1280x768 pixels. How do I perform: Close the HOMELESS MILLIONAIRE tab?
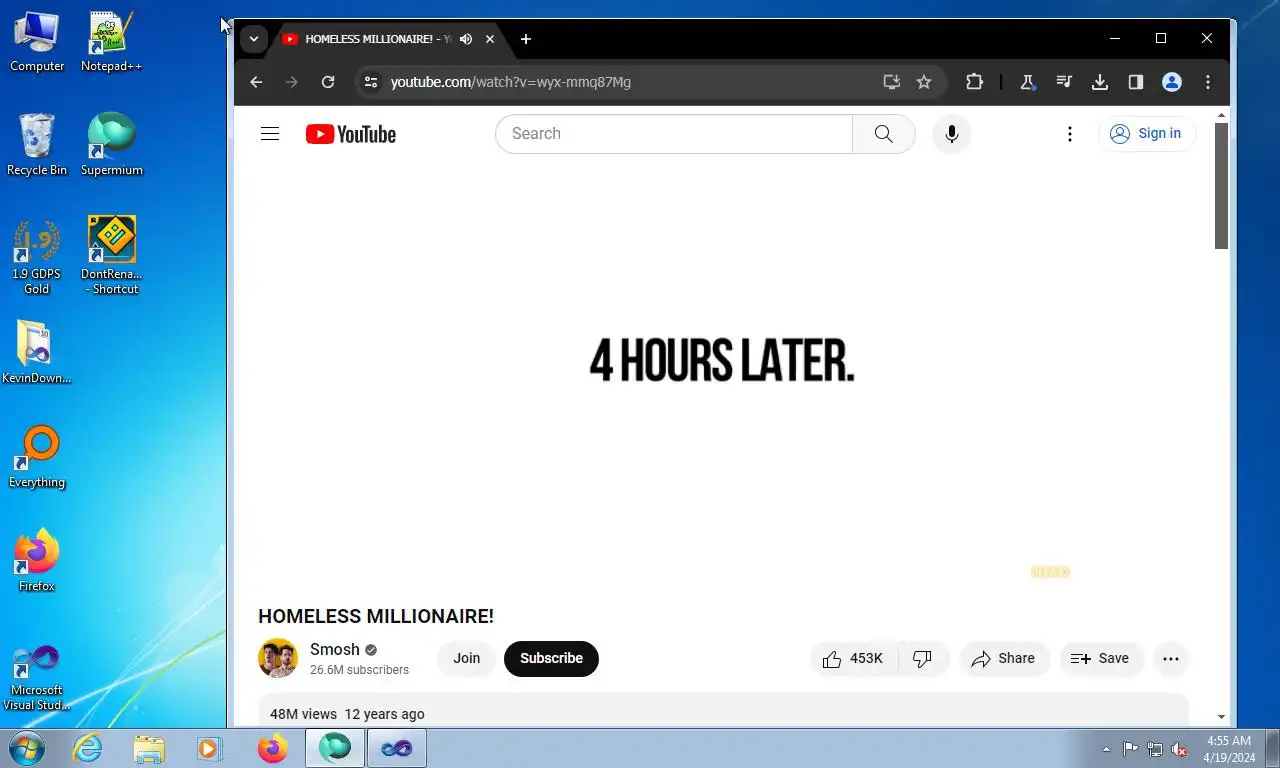[x=490, y=39]
